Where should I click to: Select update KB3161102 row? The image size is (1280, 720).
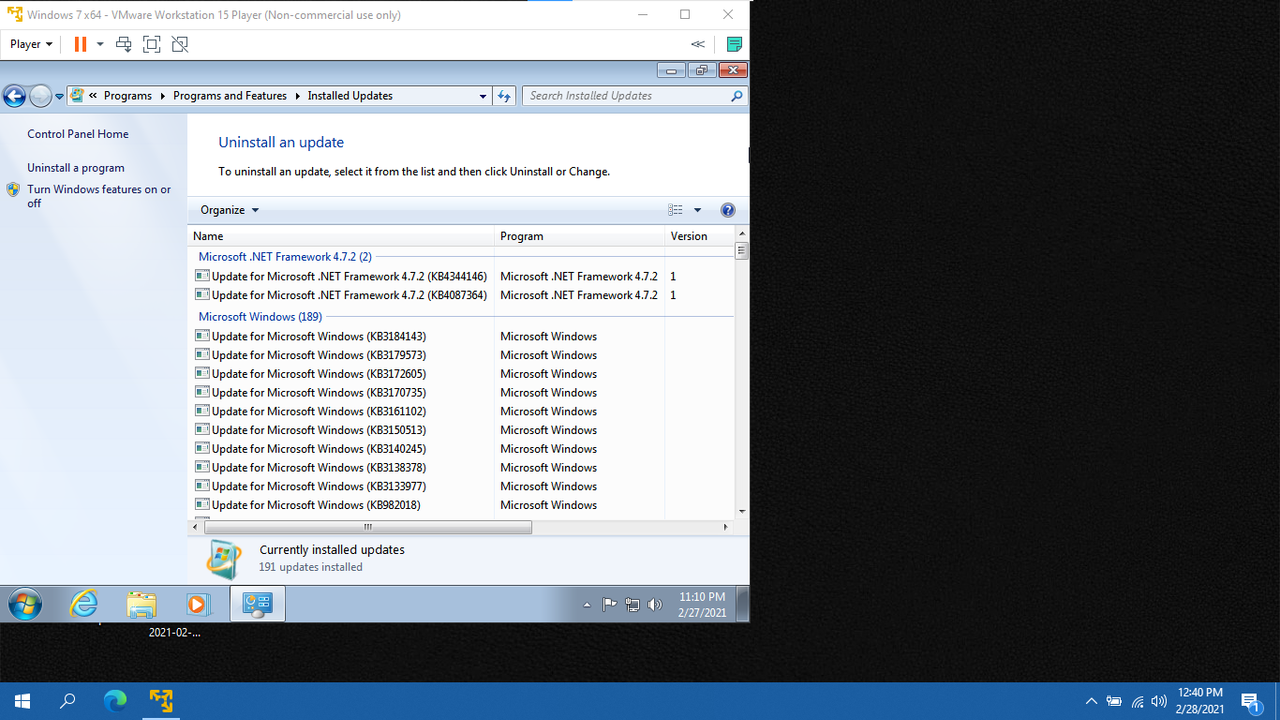coord(461,411)
